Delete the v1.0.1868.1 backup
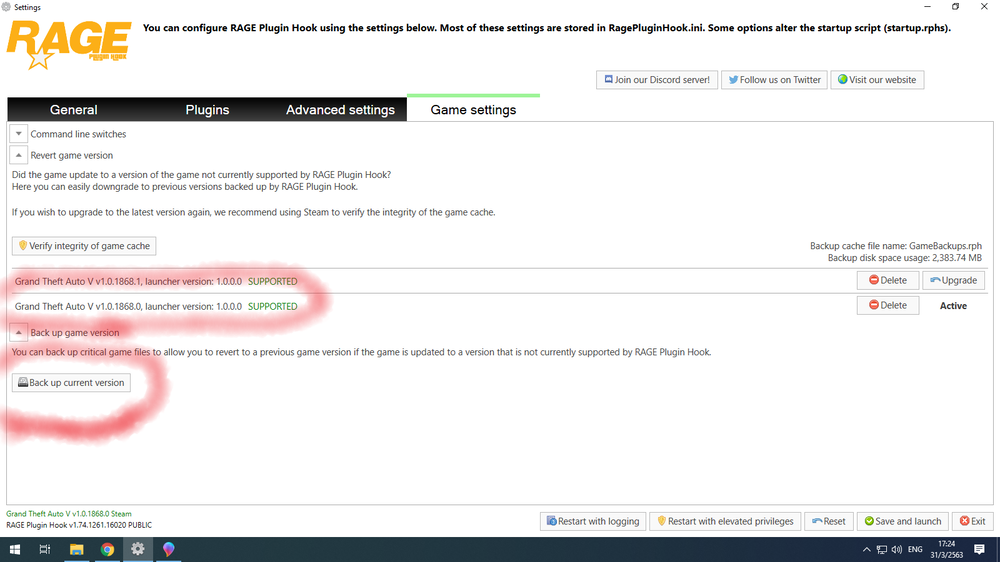This screenshot has height=562, width=1000. pyautogui.click(x=888, y=280)
